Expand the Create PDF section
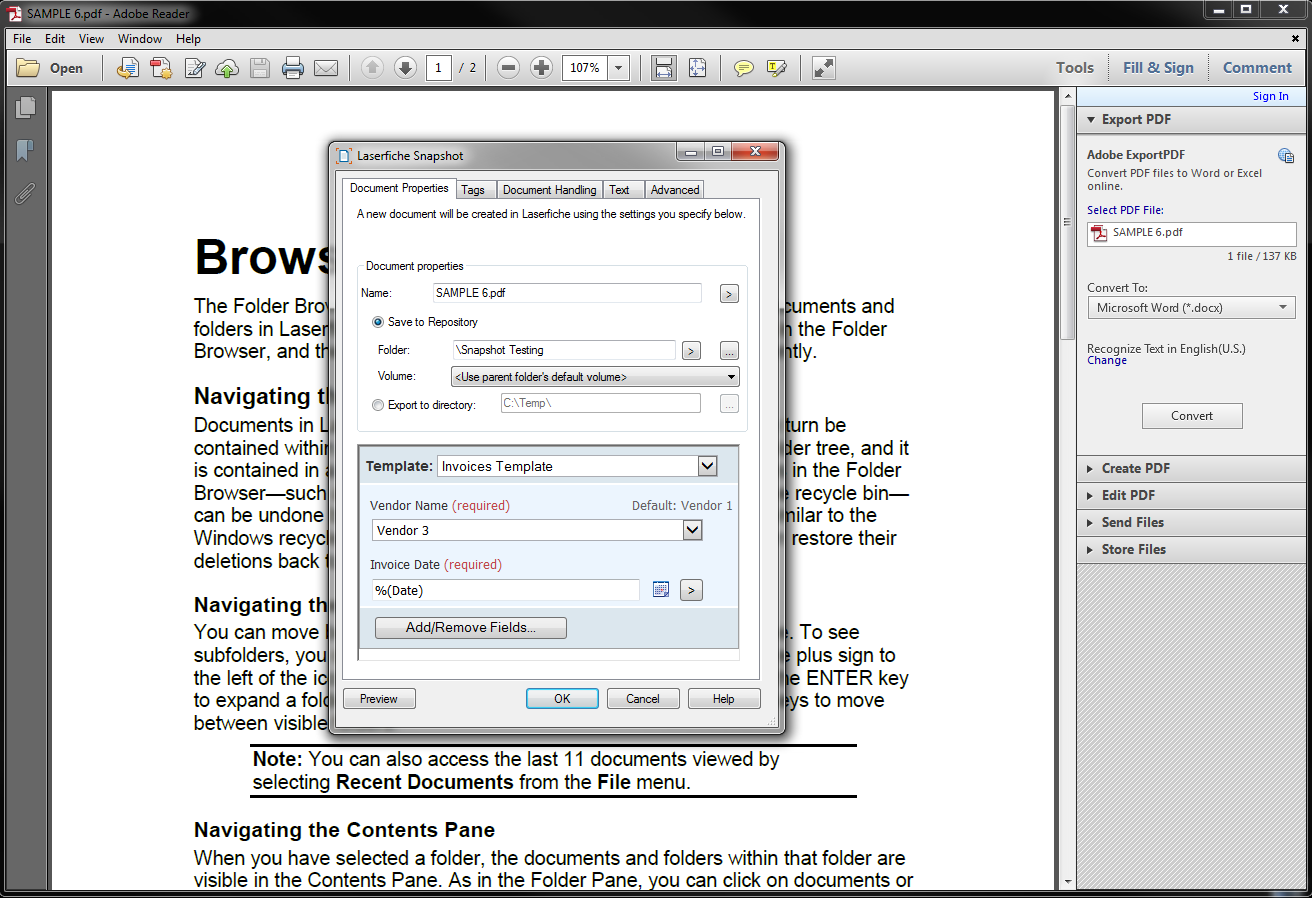This screenshot has width=1312, height=898. [x=1091, y=468]
